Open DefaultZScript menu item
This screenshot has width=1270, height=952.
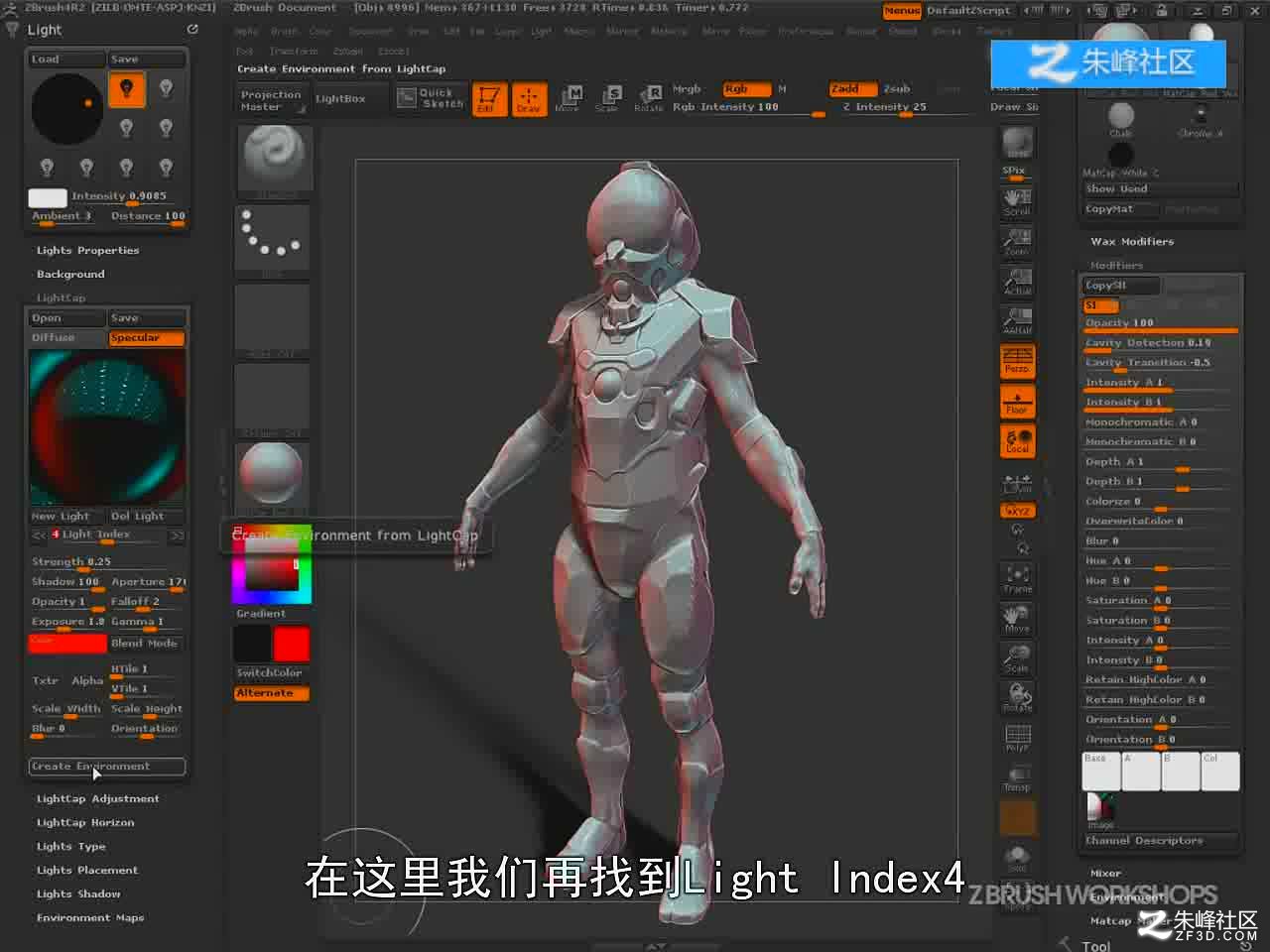point(968,11)
